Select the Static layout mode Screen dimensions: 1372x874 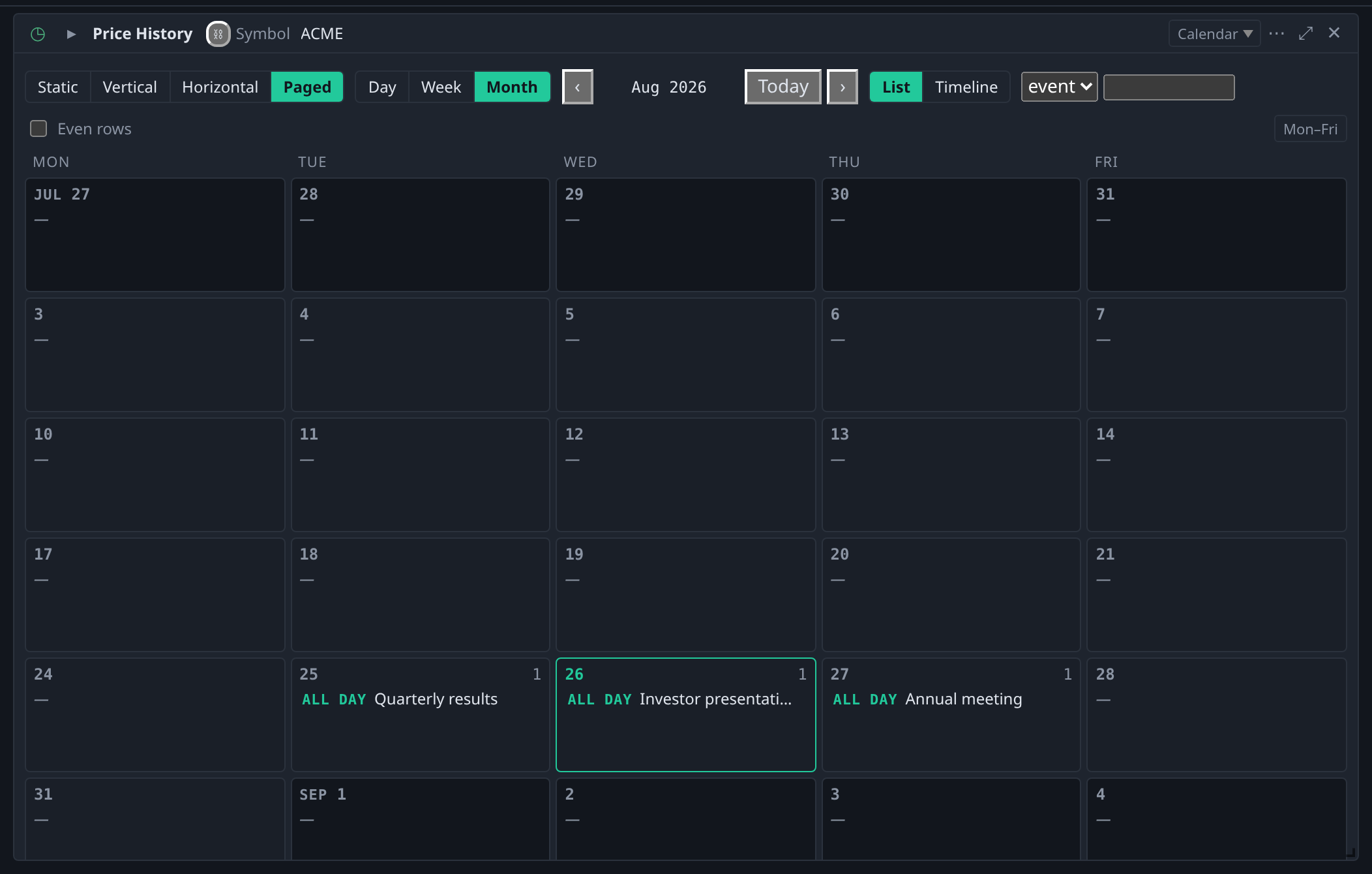[x=58, y=87]
